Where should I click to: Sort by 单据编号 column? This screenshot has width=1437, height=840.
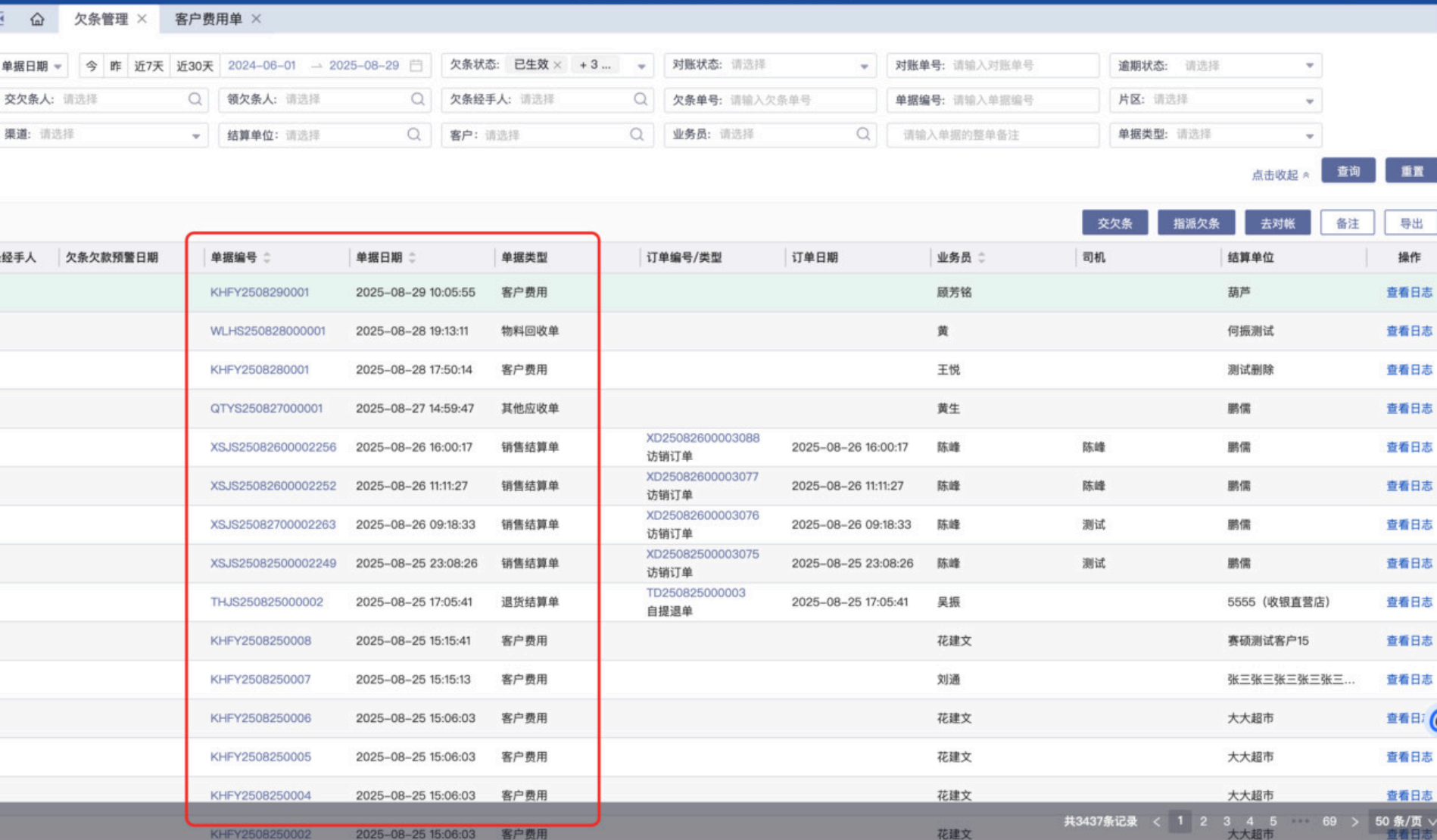[267, 258]
